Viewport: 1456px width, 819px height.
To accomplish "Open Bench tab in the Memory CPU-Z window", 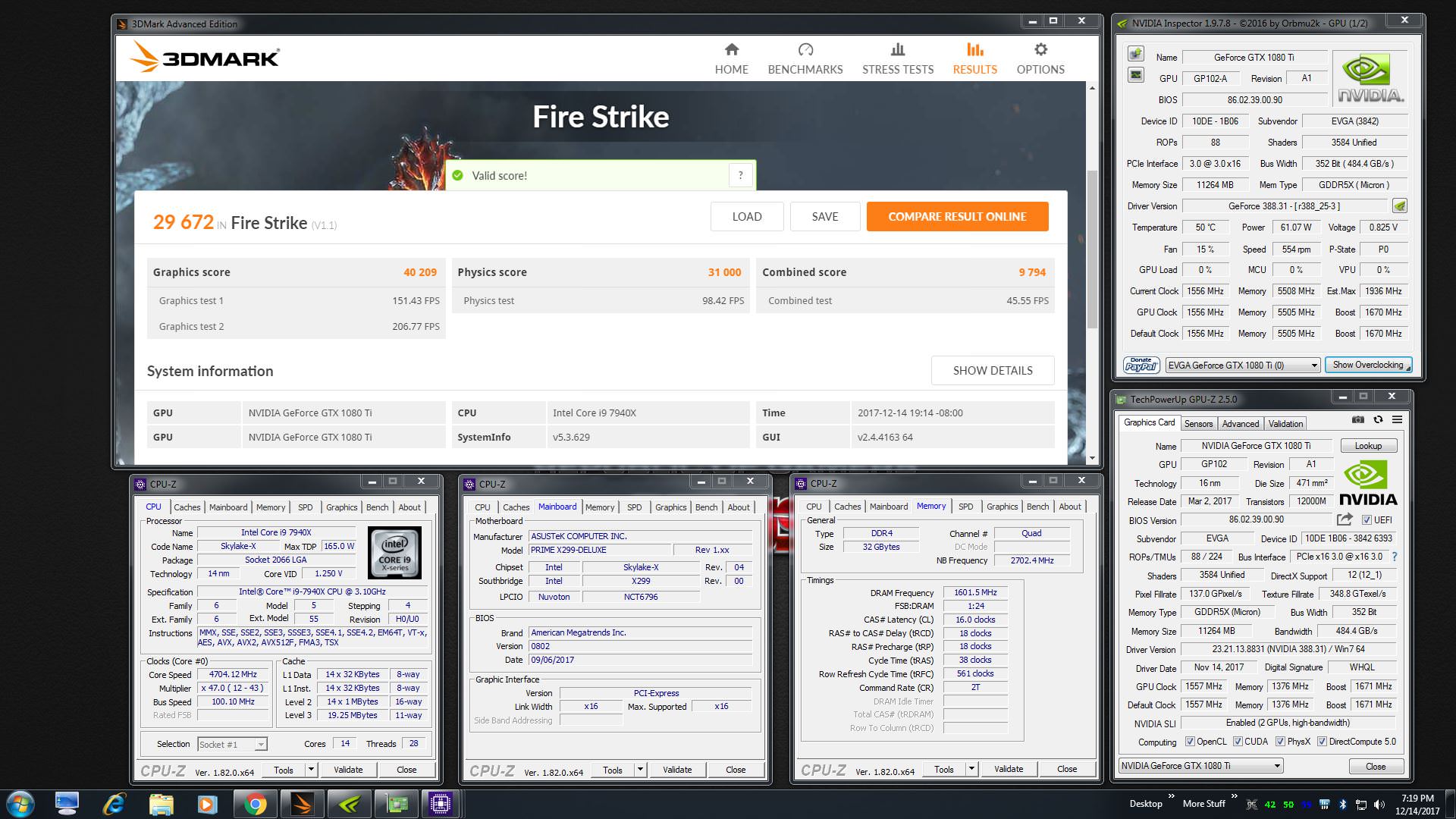I will [x=1037, y=507].
